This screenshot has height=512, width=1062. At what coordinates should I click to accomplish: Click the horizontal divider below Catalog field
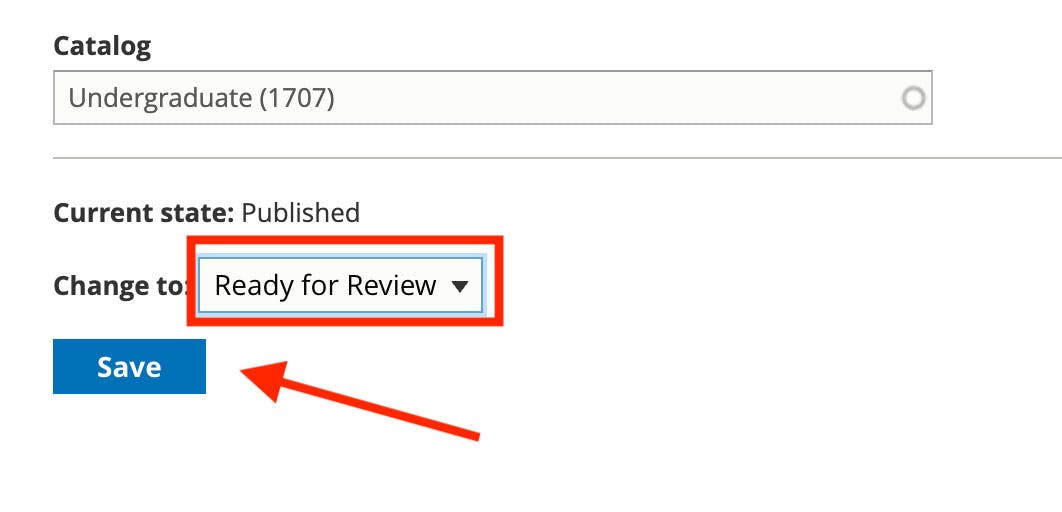click(557, 158)
